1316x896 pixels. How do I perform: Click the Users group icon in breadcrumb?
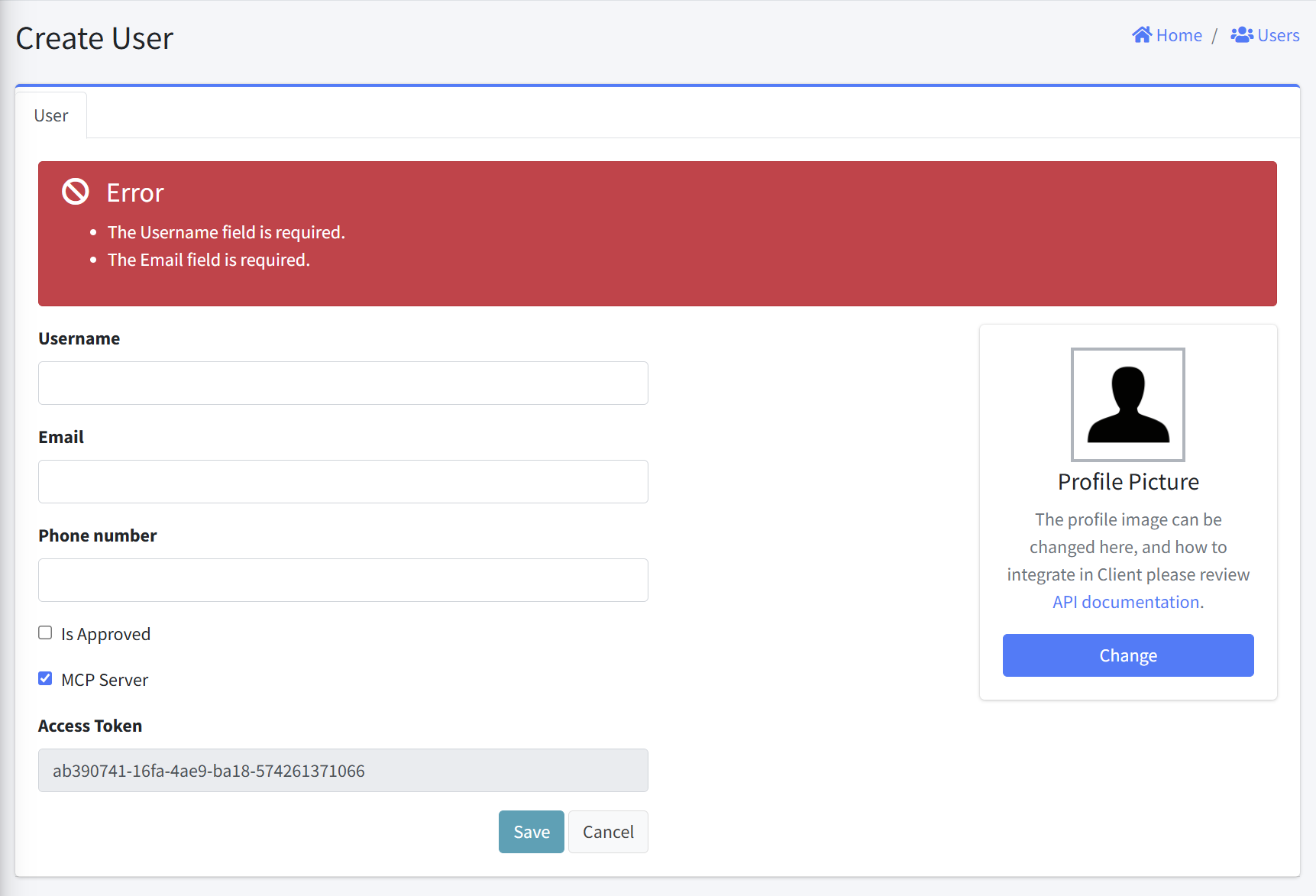click(1242, 35)
